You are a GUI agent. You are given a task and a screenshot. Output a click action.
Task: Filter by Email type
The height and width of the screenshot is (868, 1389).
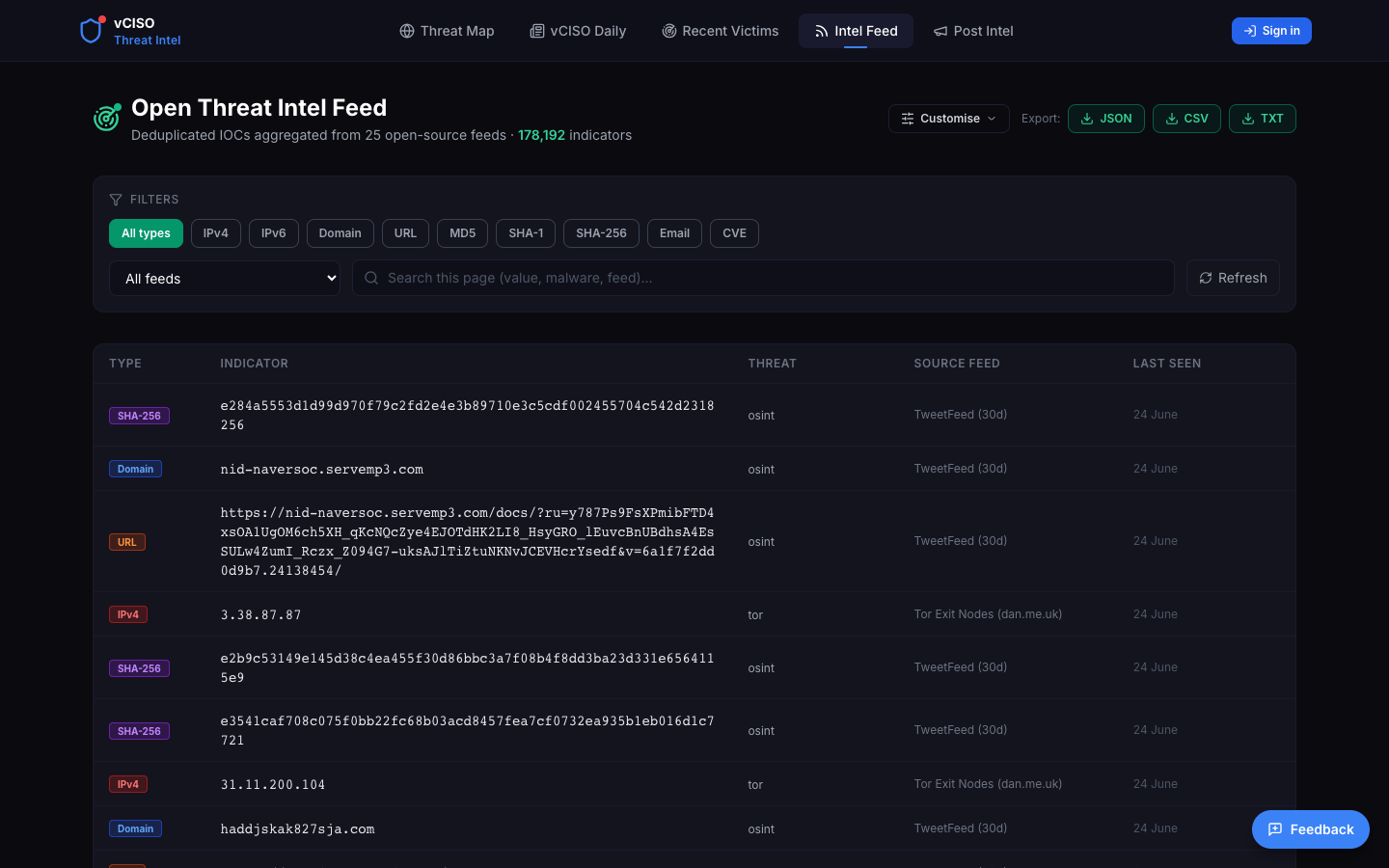[x=674, y=233]
